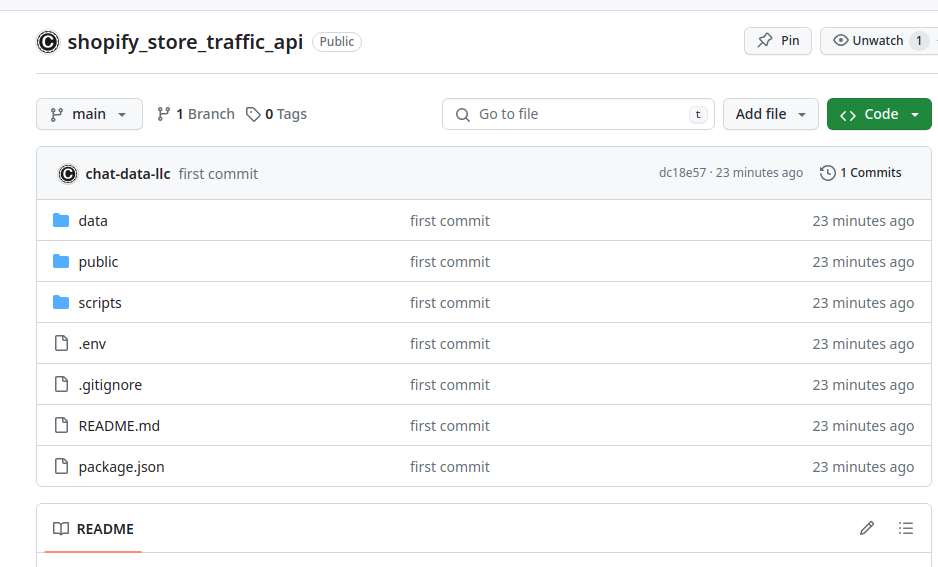Click the tag icon next to 0 Tags

click(x=253, y=114)
